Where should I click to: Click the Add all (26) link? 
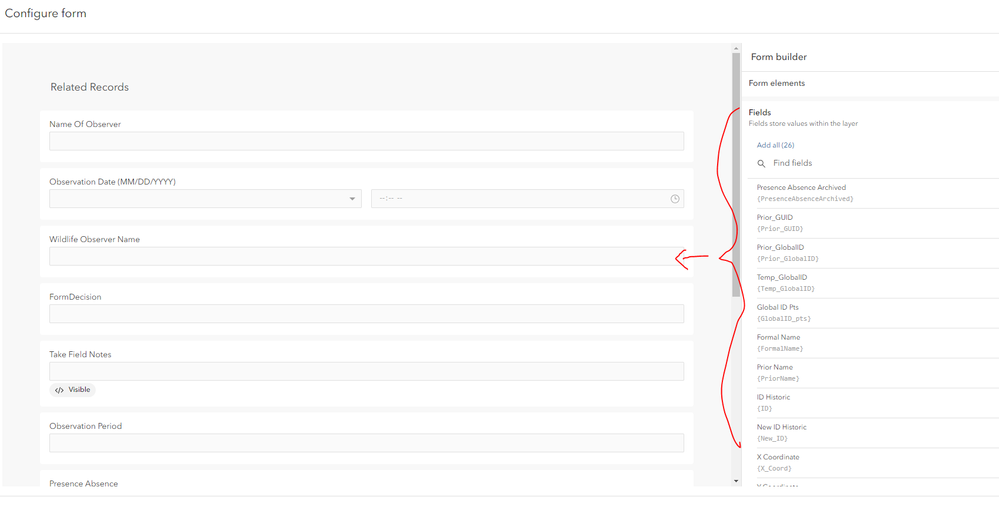click(x=775, y=145)
